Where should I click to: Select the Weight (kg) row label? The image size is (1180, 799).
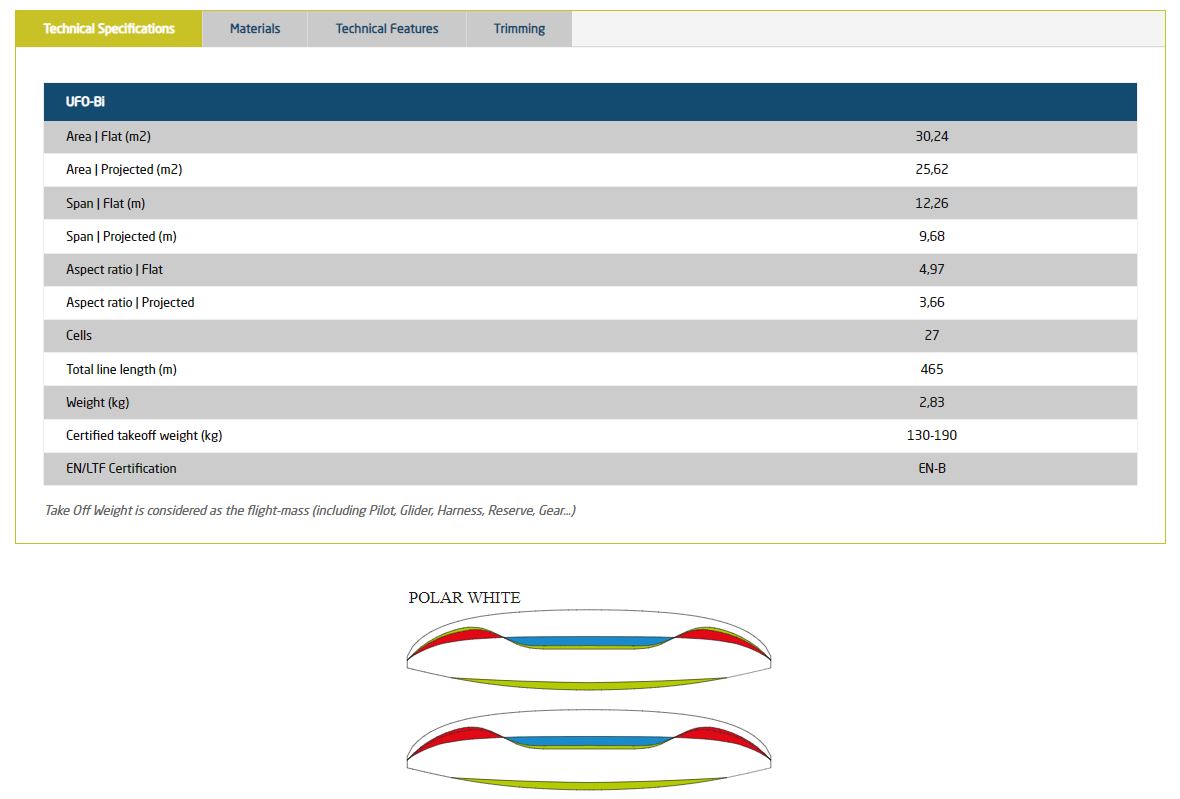pyautogui.click(x=97, y=402)
